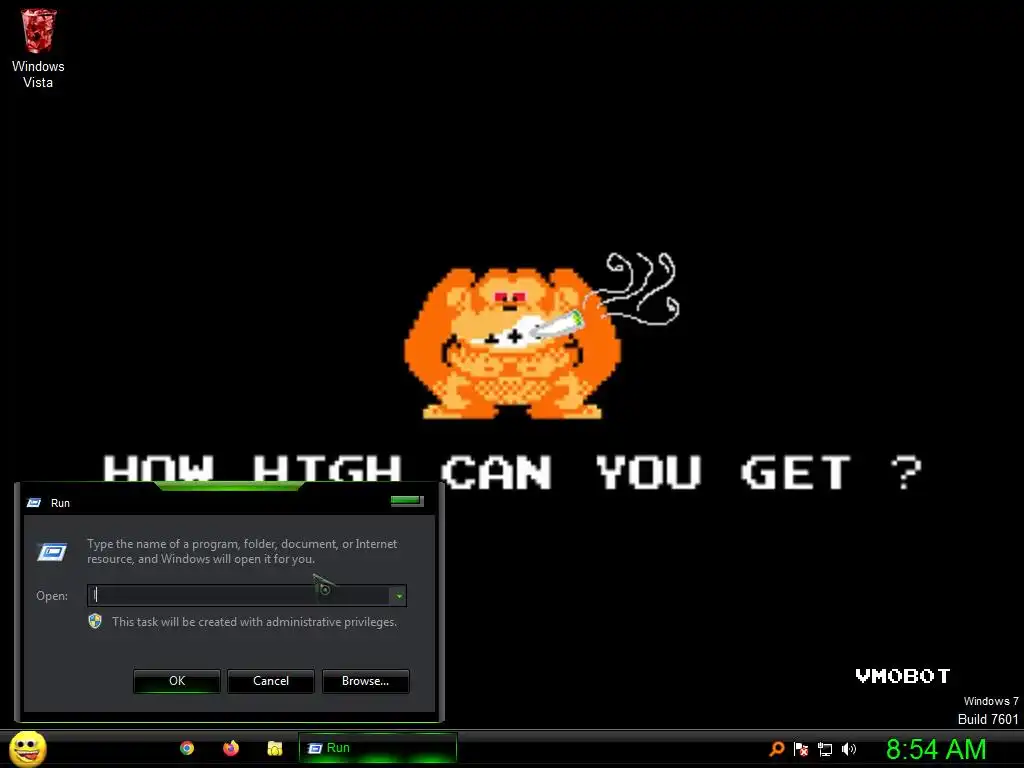Screen dimensions: 1024x768
Task: Open the Action Center flag tray icon
Action: pyautogui.click(x=801, y=748)
